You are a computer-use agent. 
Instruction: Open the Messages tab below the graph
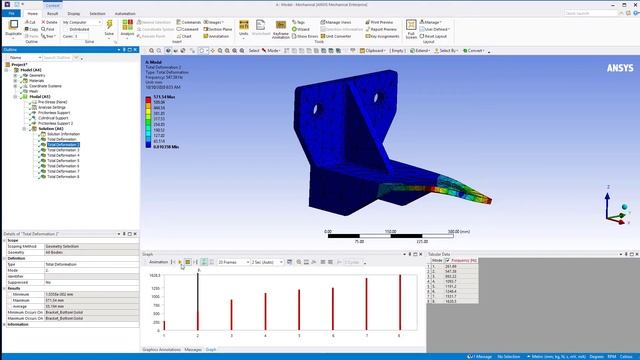pos(193,350)
